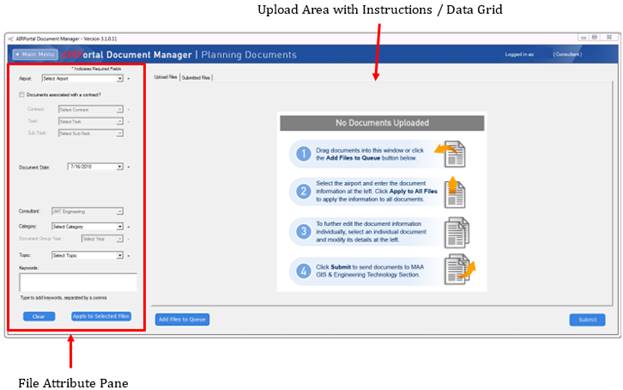Click the Clear button

39,317
